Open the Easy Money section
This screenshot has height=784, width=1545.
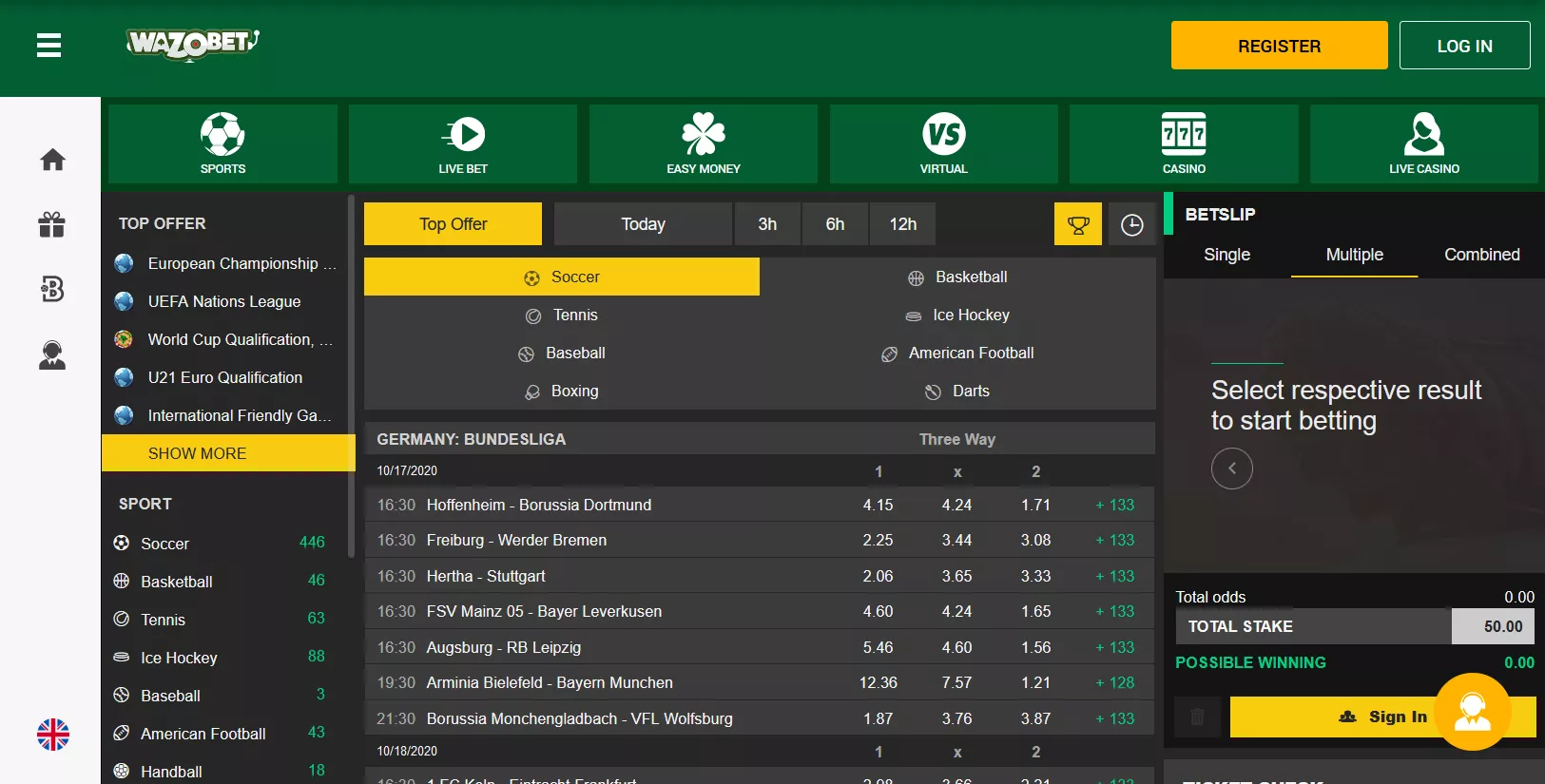[704, 143]
